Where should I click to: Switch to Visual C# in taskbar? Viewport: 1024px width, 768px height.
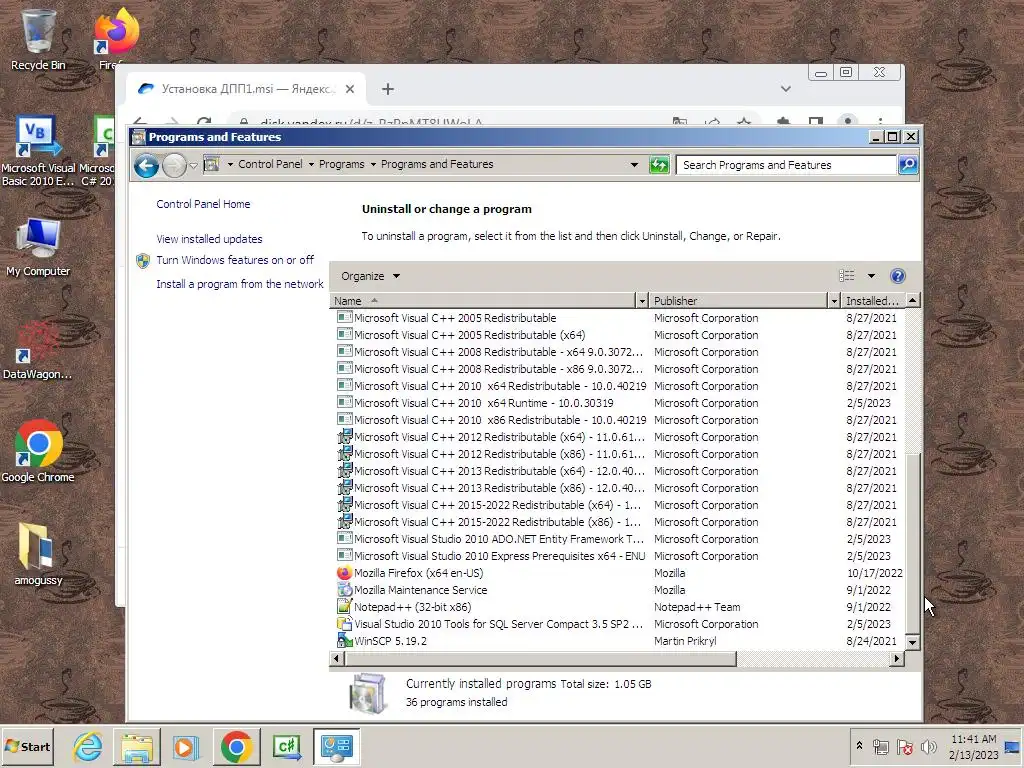286,746
